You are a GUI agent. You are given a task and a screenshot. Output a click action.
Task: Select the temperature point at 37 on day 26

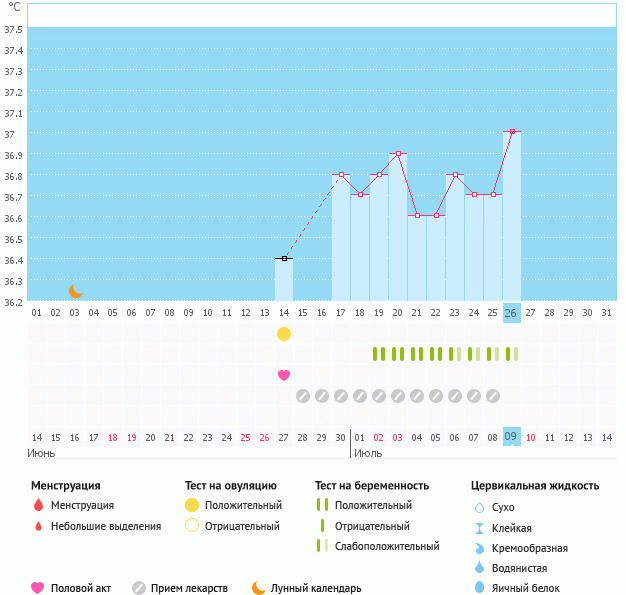512,131
